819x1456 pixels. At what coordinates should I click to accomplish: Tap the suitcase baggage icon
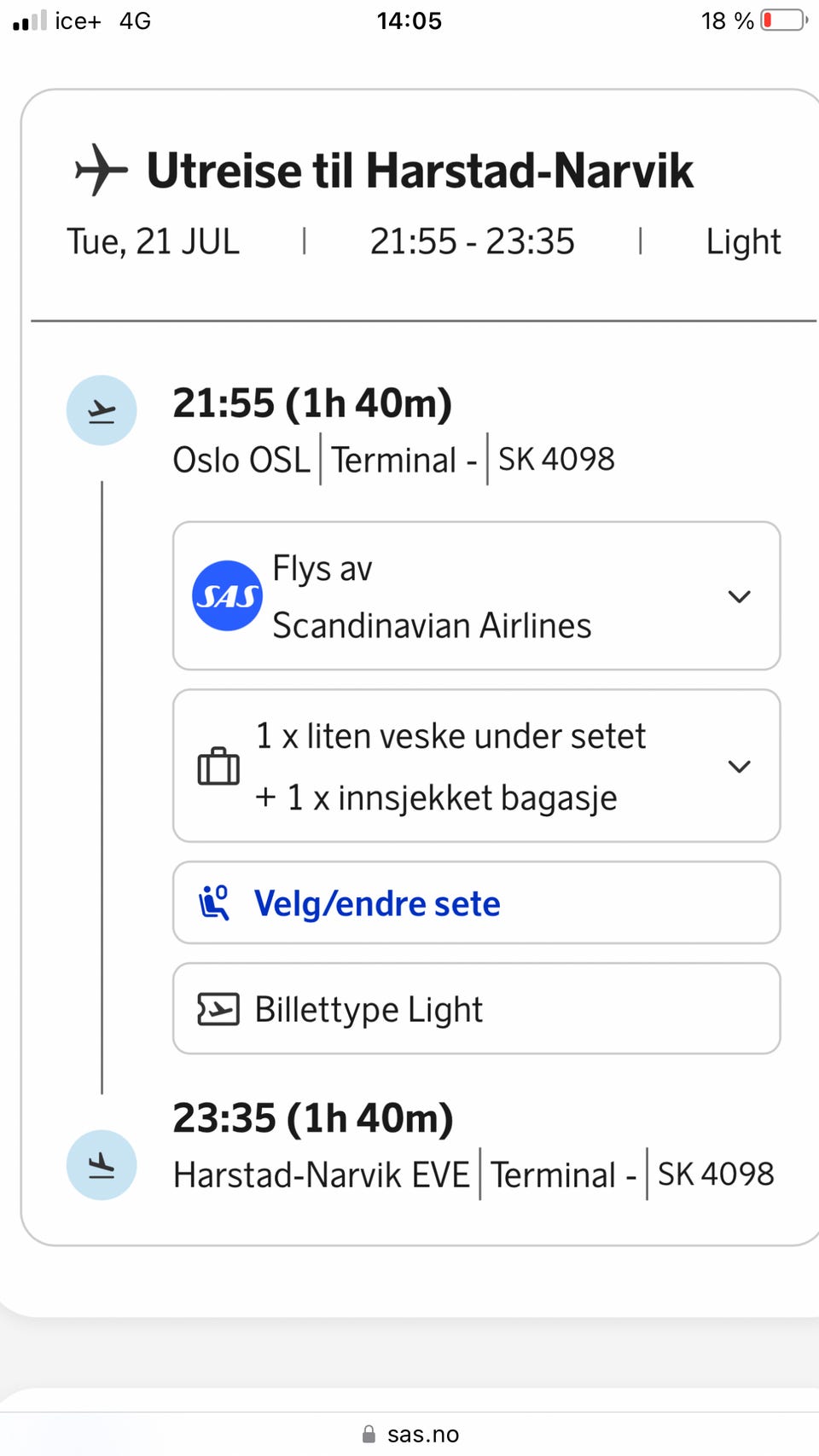coord(218,766)
